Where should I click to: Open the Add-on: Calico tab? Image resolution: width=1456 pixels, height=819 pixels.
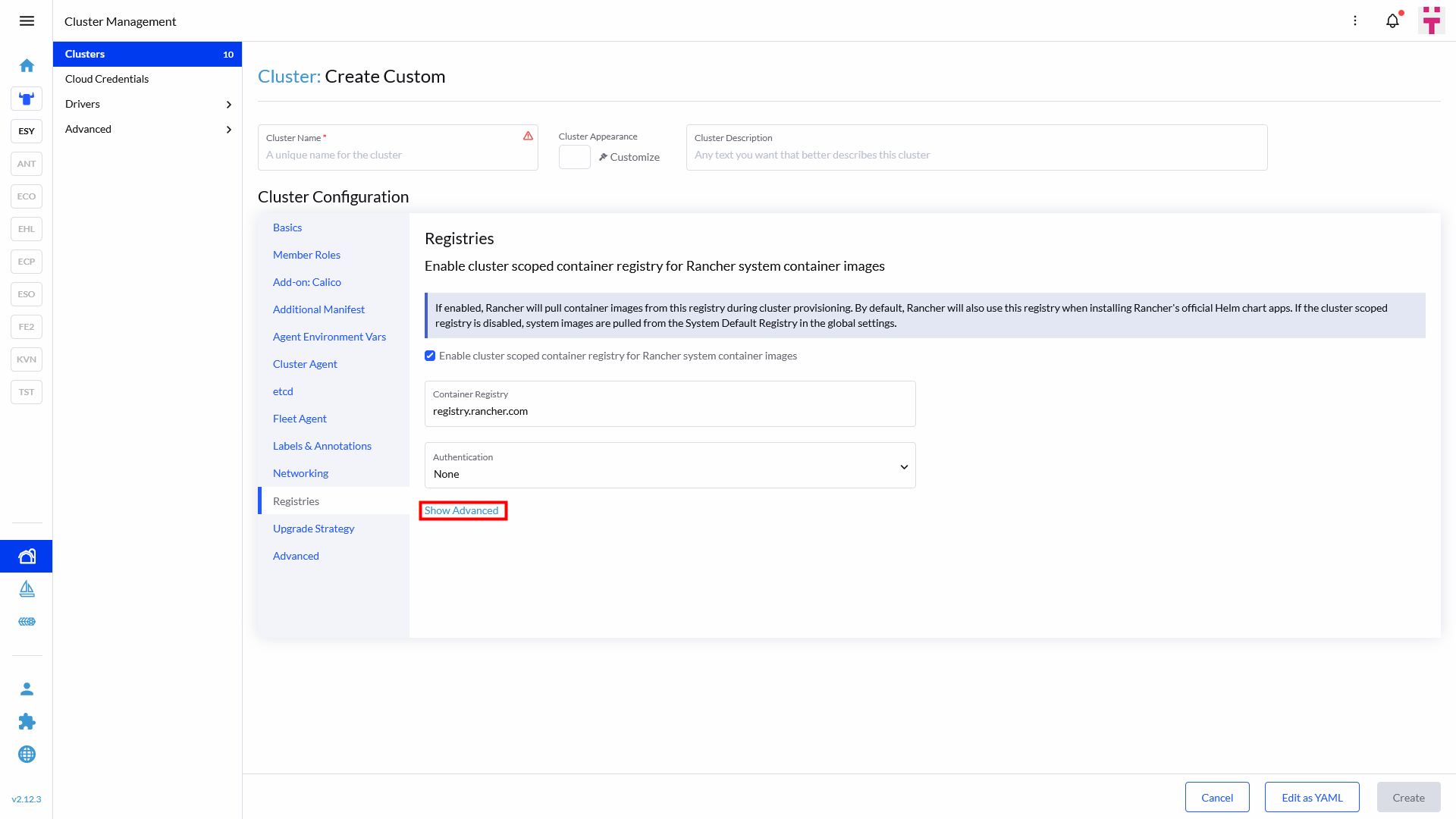[x=307, y=282]
